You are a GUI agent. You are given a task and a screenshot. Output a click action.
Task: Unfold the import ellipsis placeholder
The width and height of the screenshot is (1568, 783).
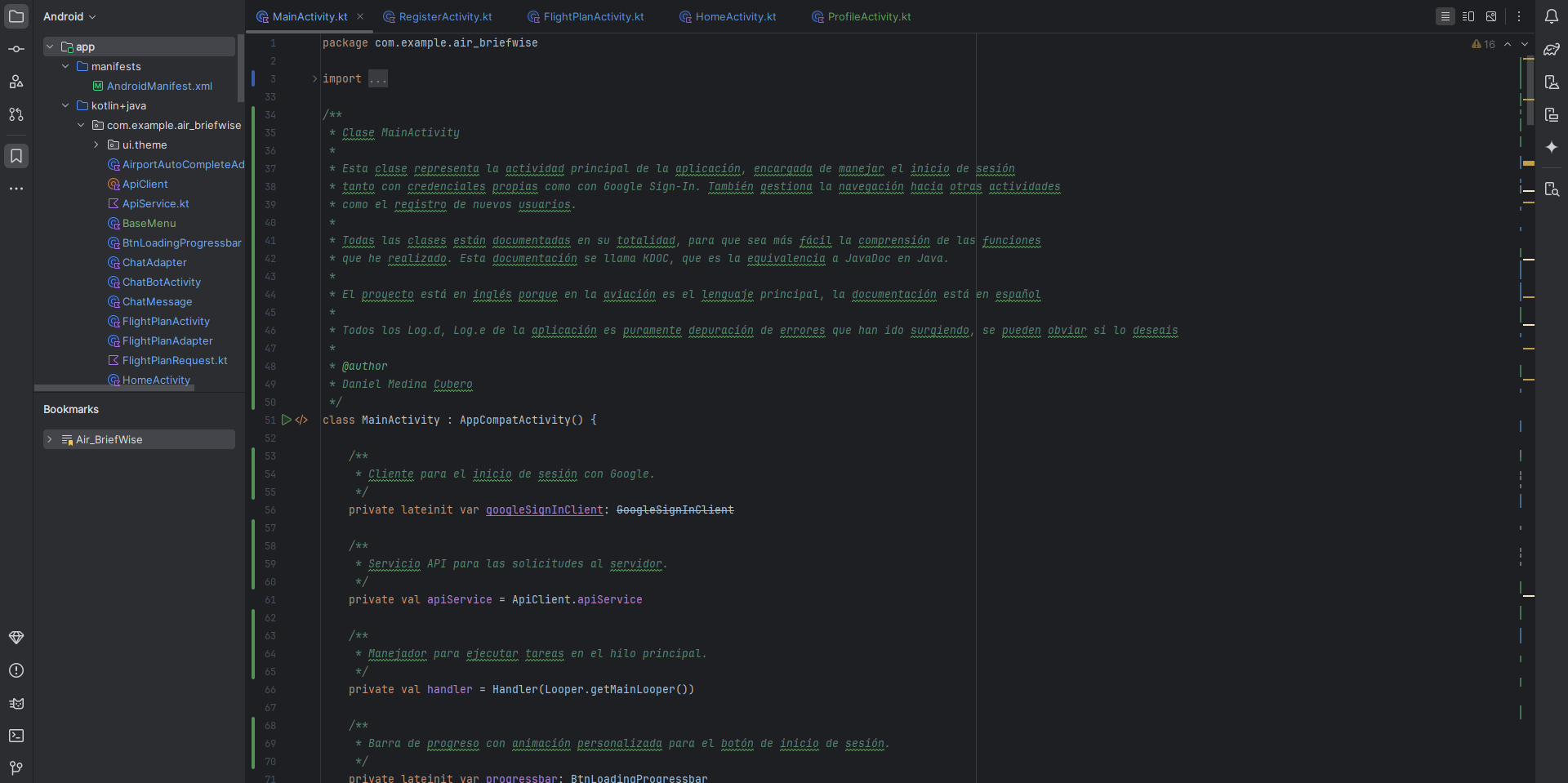click(x=378, y=78)
